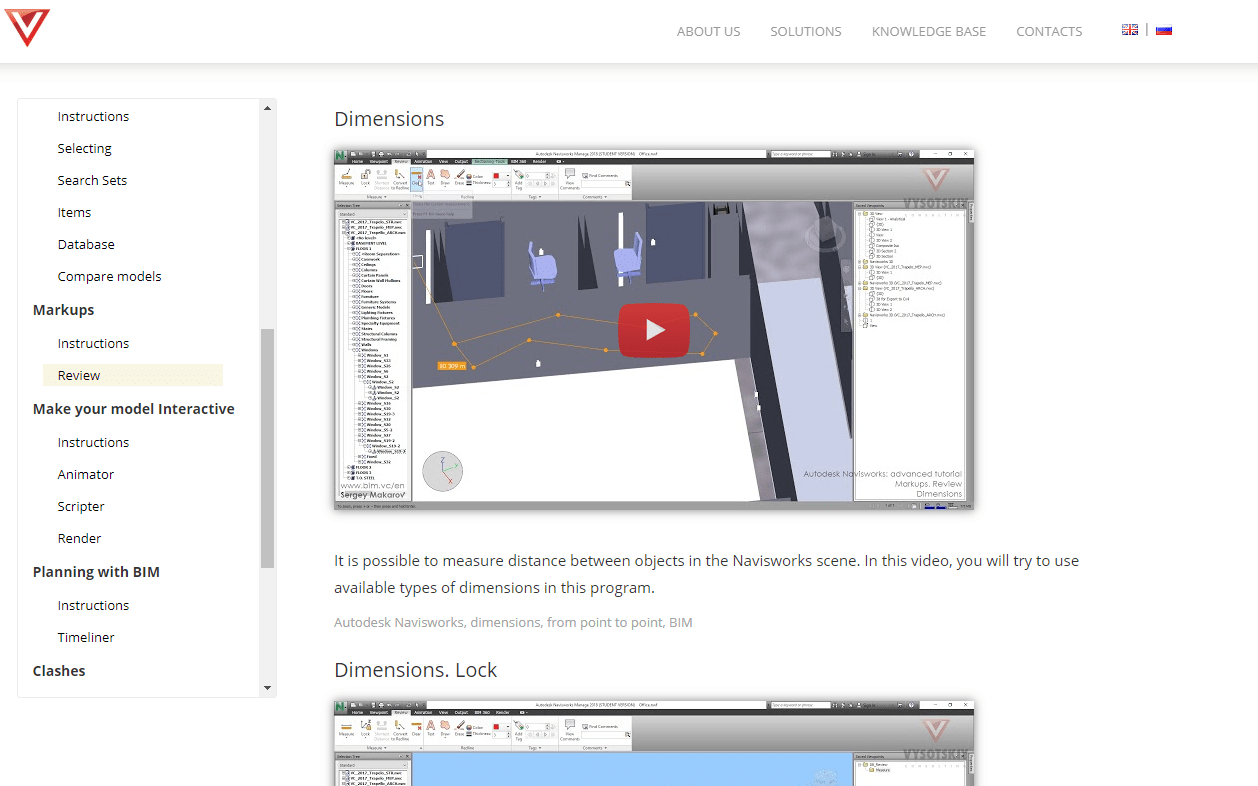The height and width of the screenshot is (786, 1258).
Task: Click the red V site logo
Action: (26, 27)
